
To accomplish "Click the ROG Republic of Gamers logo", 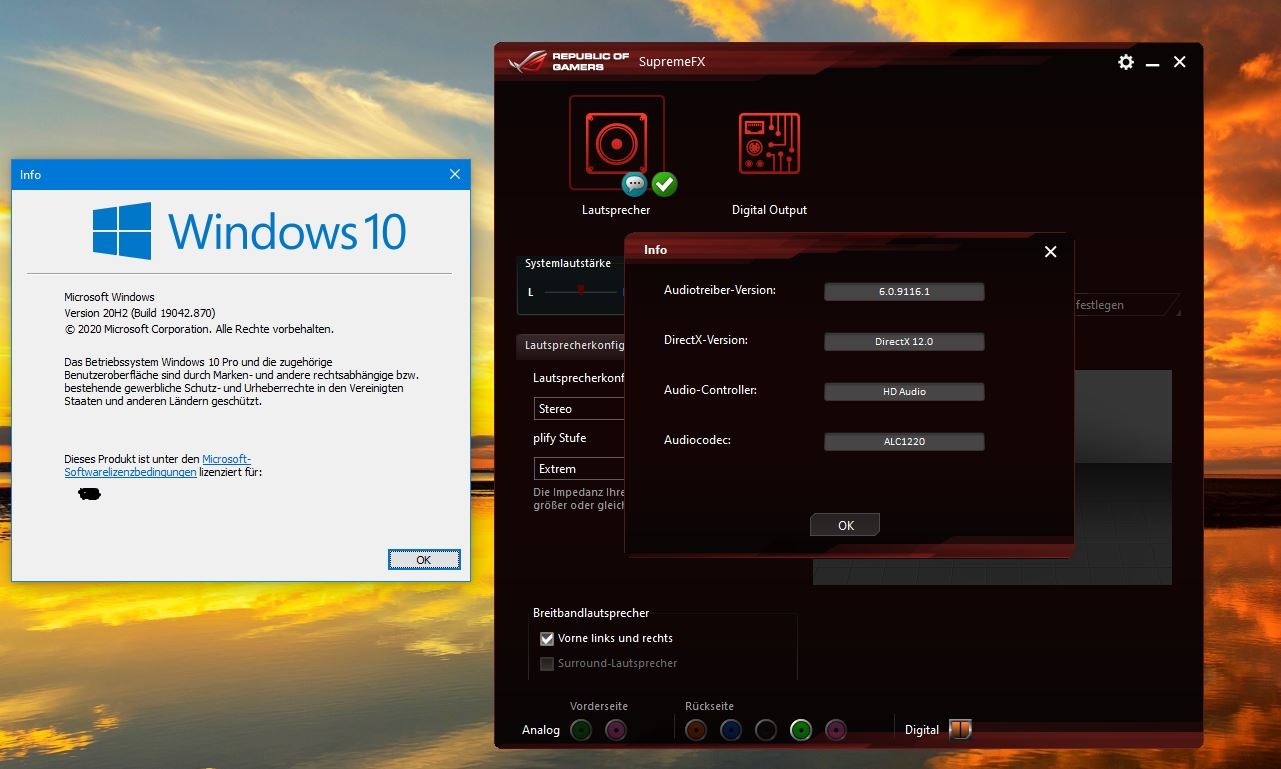I will 568,62.
